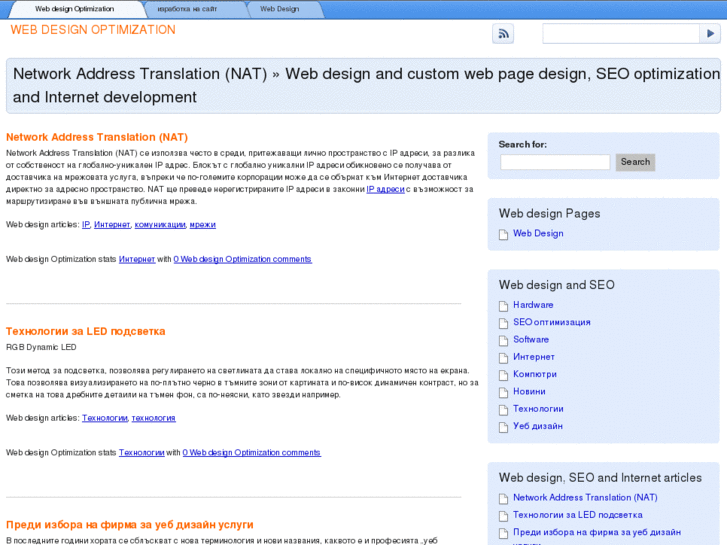Open the RSS feed icon
Viewport: 727px width, 545px height.
[503, 34]
